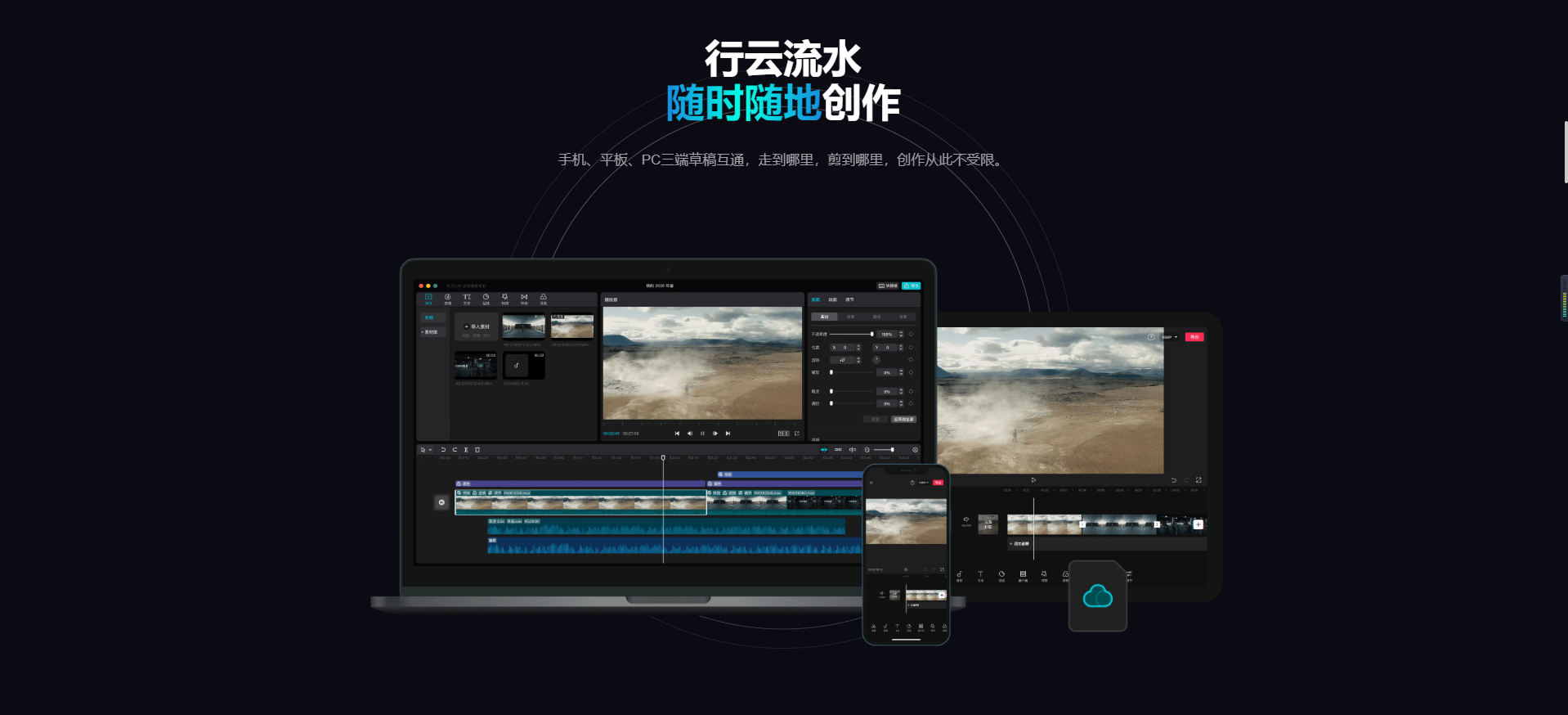Open the Text tab in laptop editor toolbar
This screenshot has width=1568, height=715.
(467, 299)
